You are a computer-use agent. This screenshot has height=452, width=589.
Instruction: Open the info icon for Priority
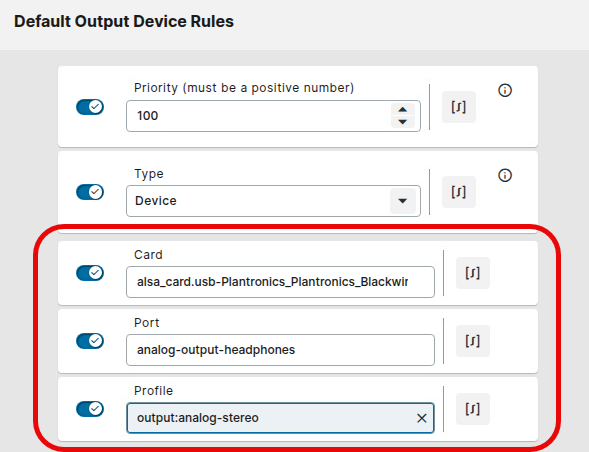click(505, 90)
